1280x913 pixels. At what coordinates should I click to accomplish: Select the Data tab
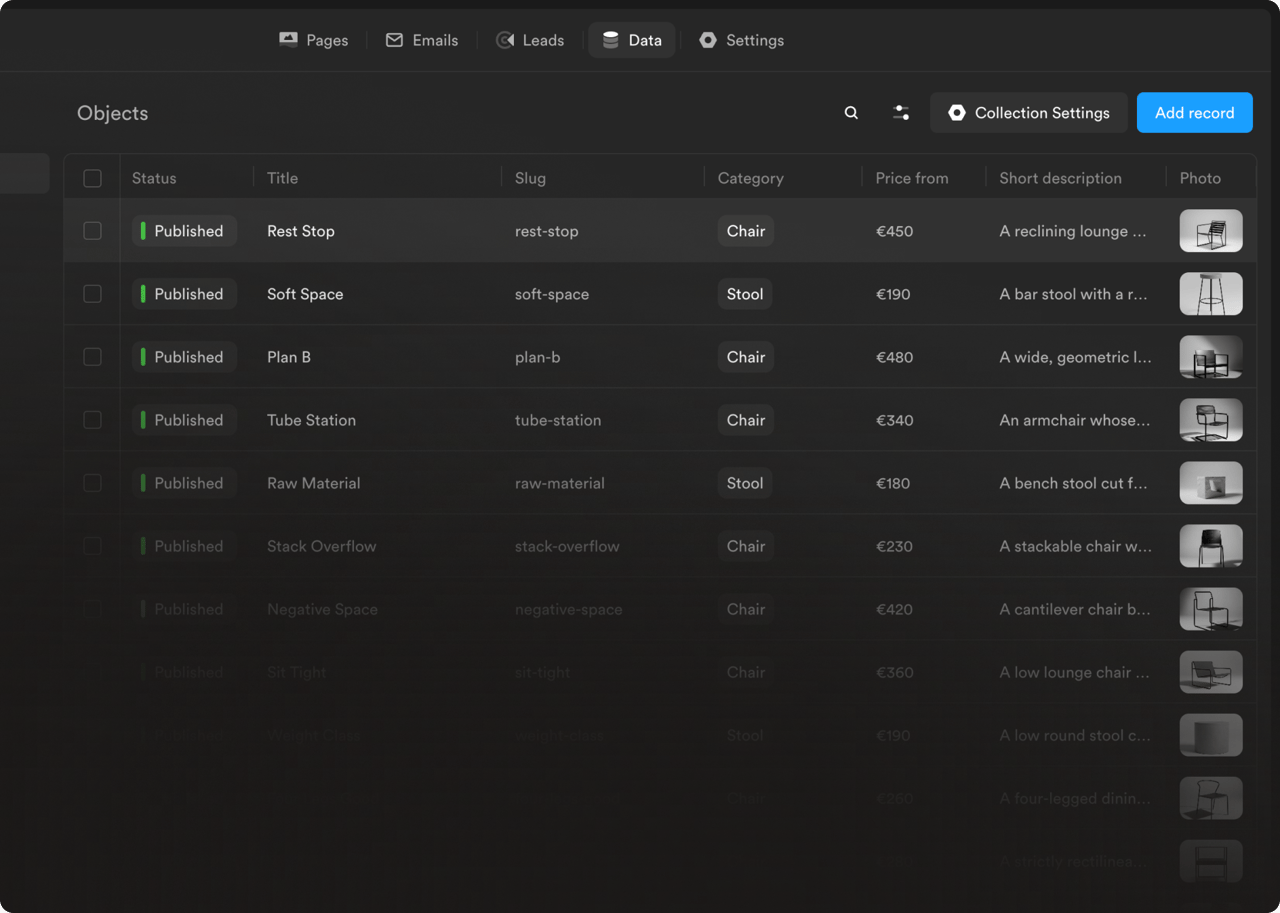pos(632,40)
